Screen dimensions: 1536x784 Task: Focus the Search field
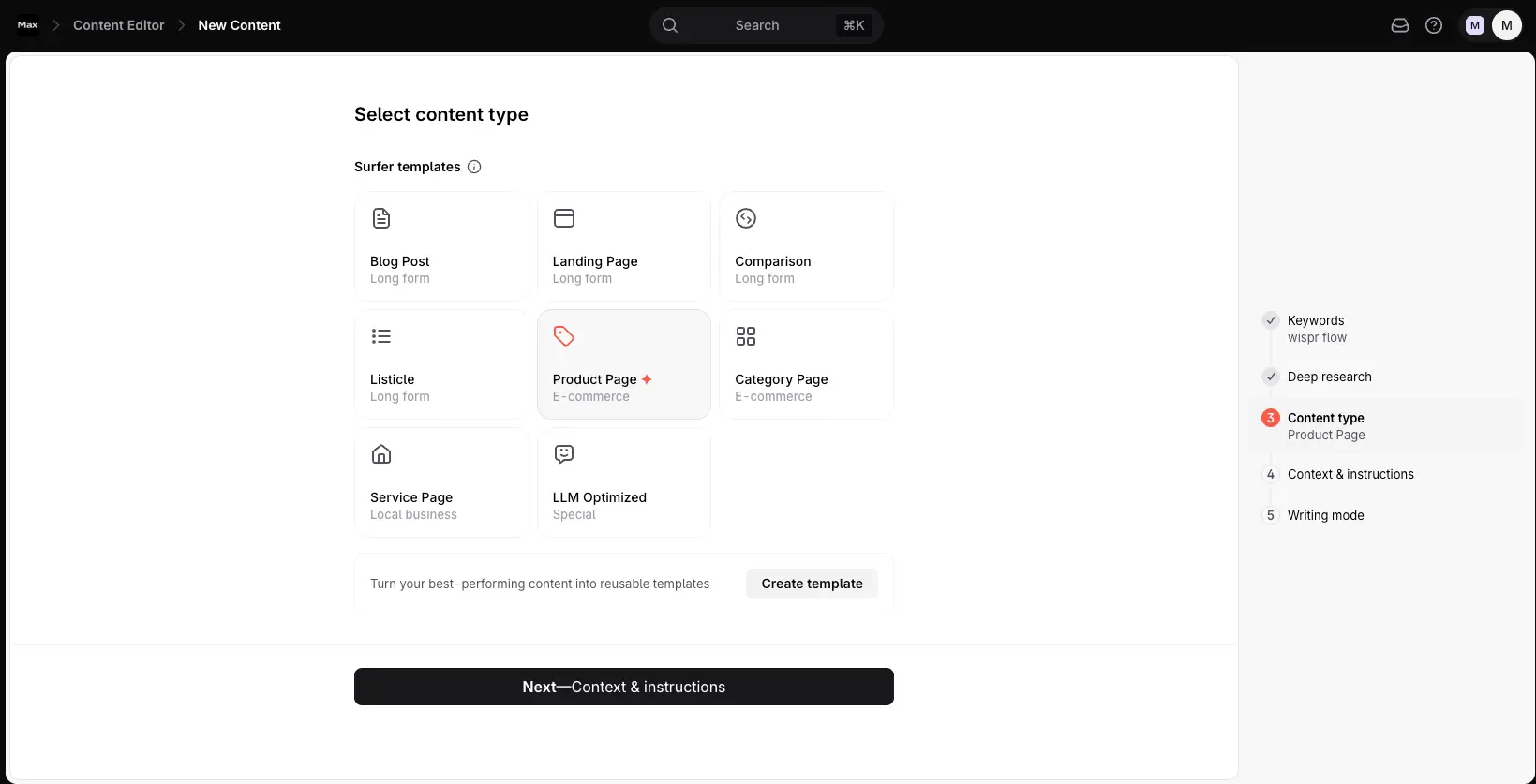point(767,25)
